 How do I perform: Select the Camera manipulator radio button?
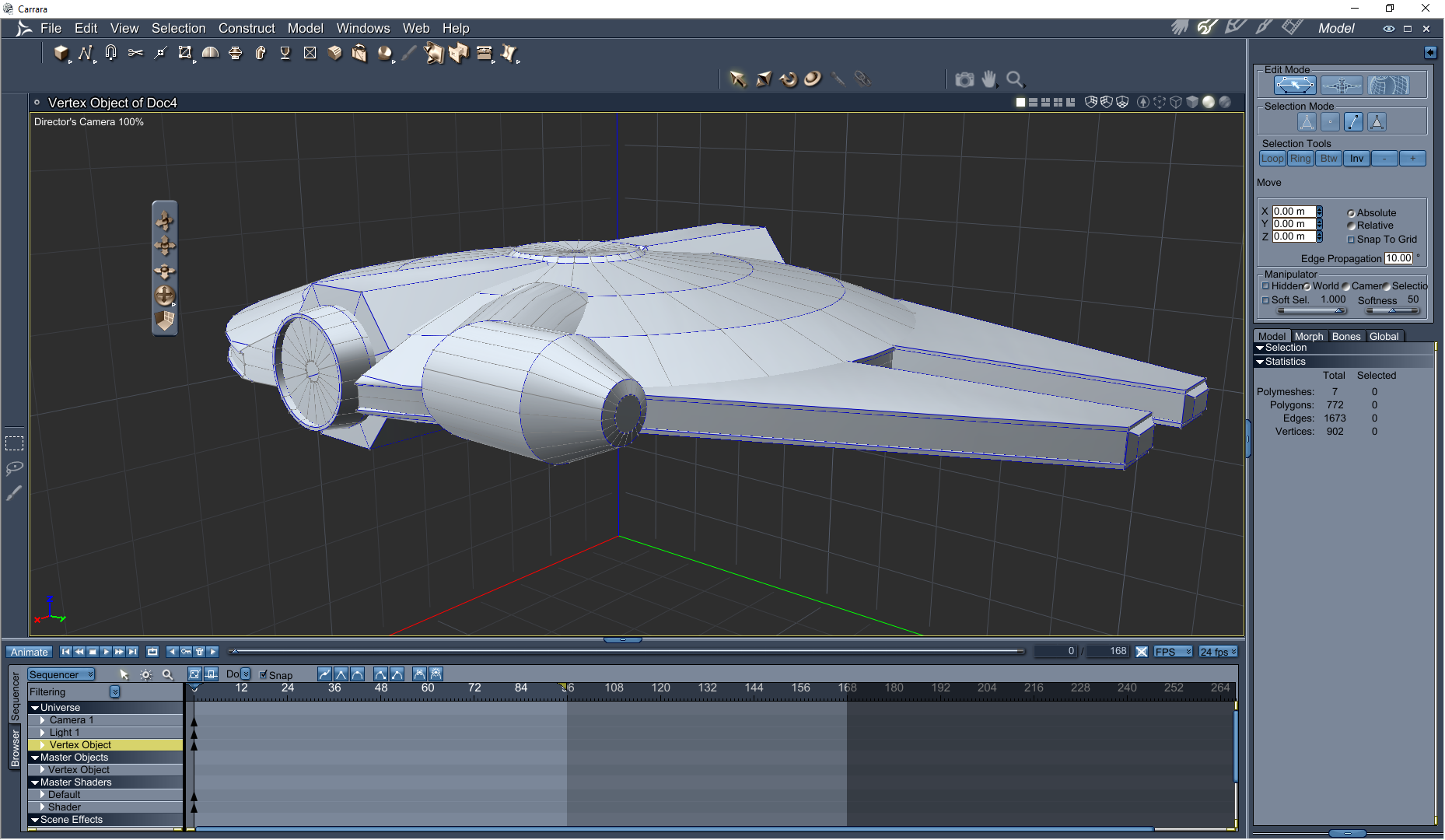click(x=1346, y=286)
